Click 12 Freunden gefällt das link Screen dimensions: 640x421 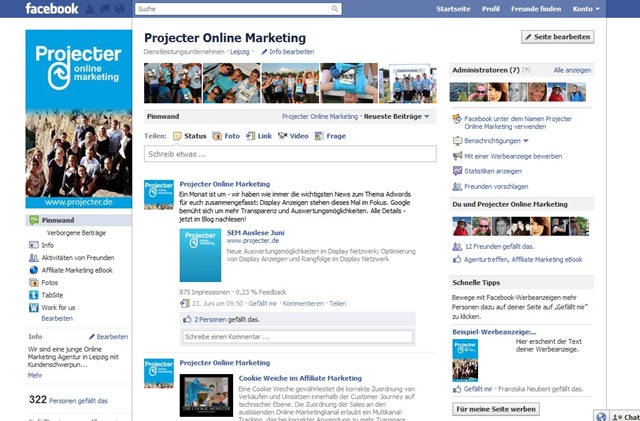click(x=499, y=246)
